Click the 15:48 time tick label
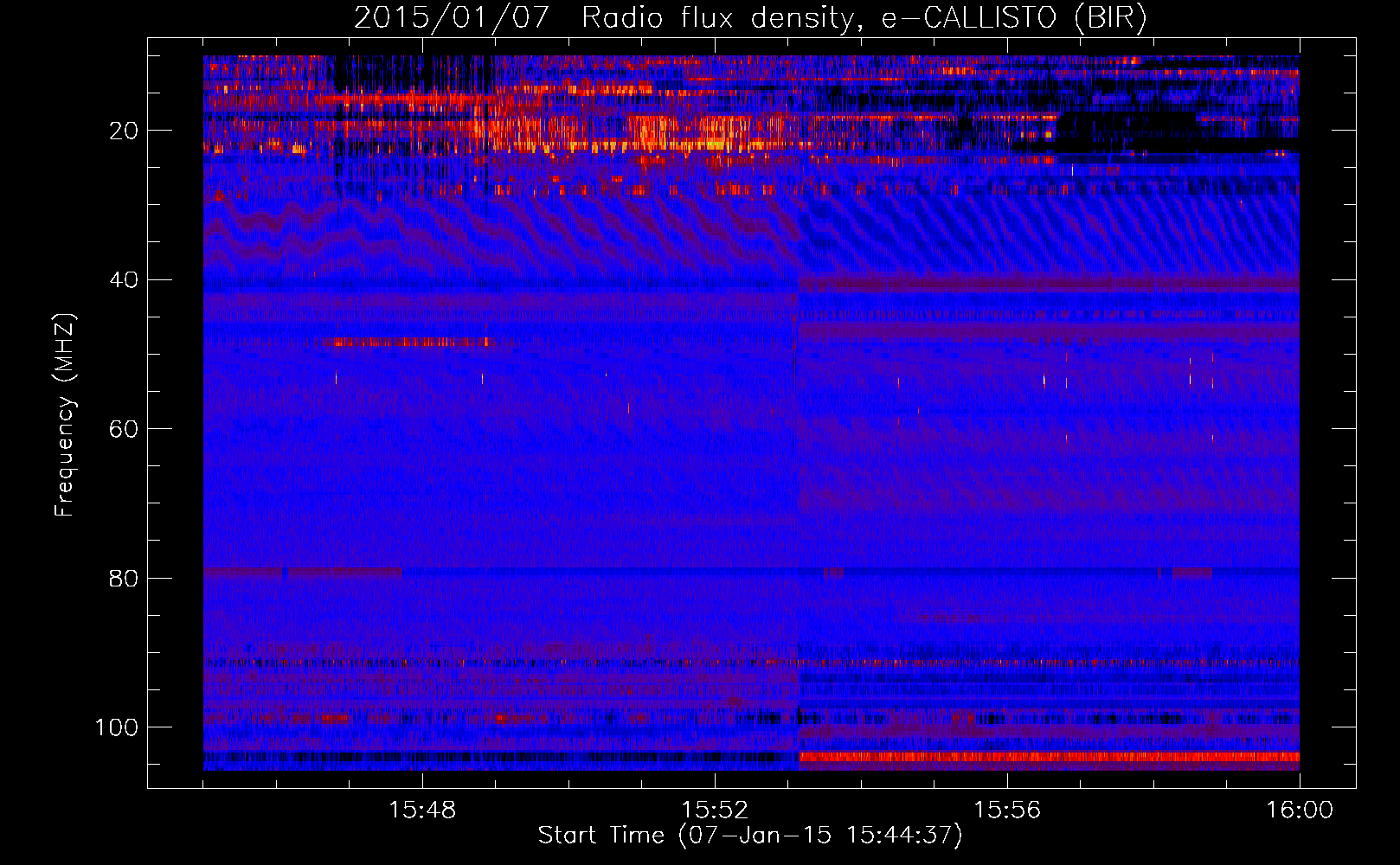 click(x=422, y=811)
